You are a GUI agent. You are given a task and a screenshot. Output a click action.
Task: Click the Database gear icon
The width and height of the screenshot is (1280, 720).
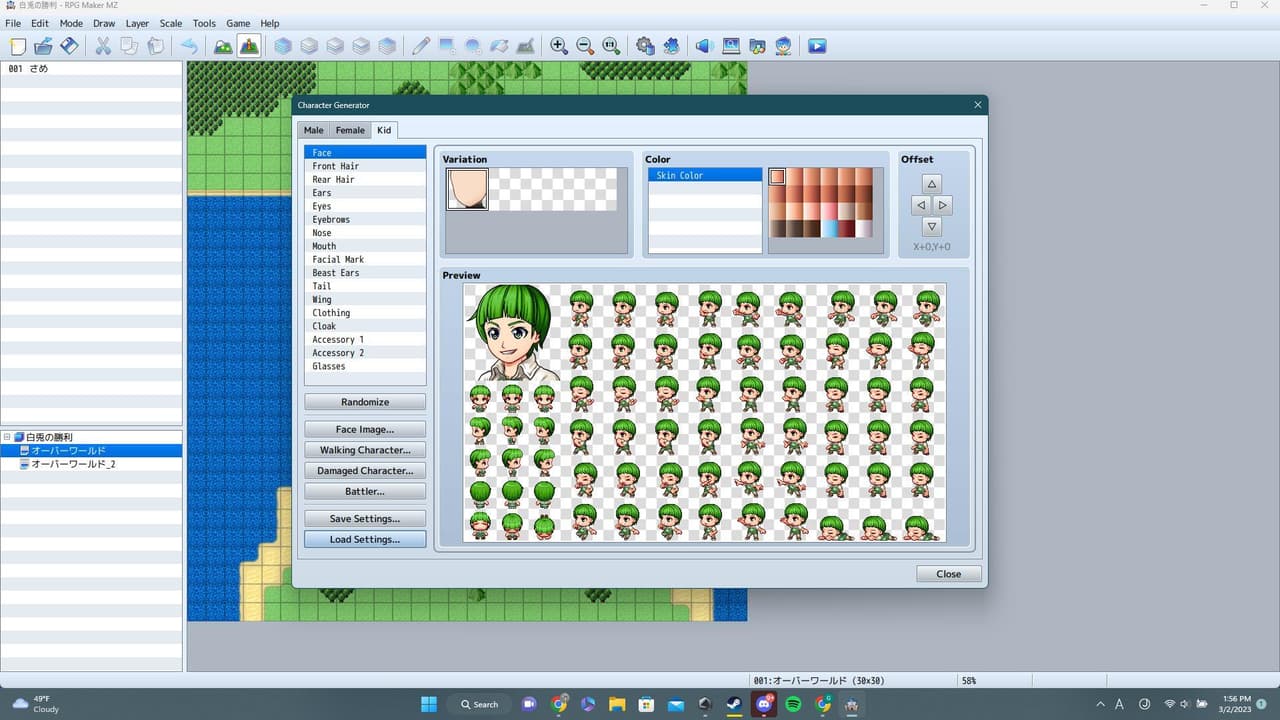click(645, 46)
